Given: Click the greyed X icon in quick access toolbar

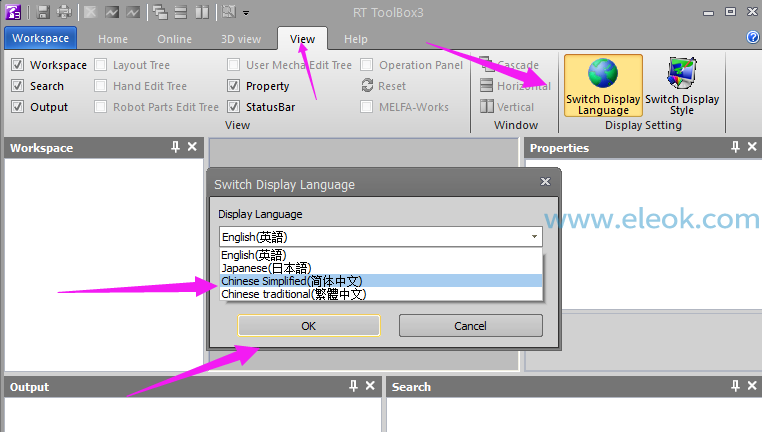Looking at the screenshot, I should (x=90, y=12).
